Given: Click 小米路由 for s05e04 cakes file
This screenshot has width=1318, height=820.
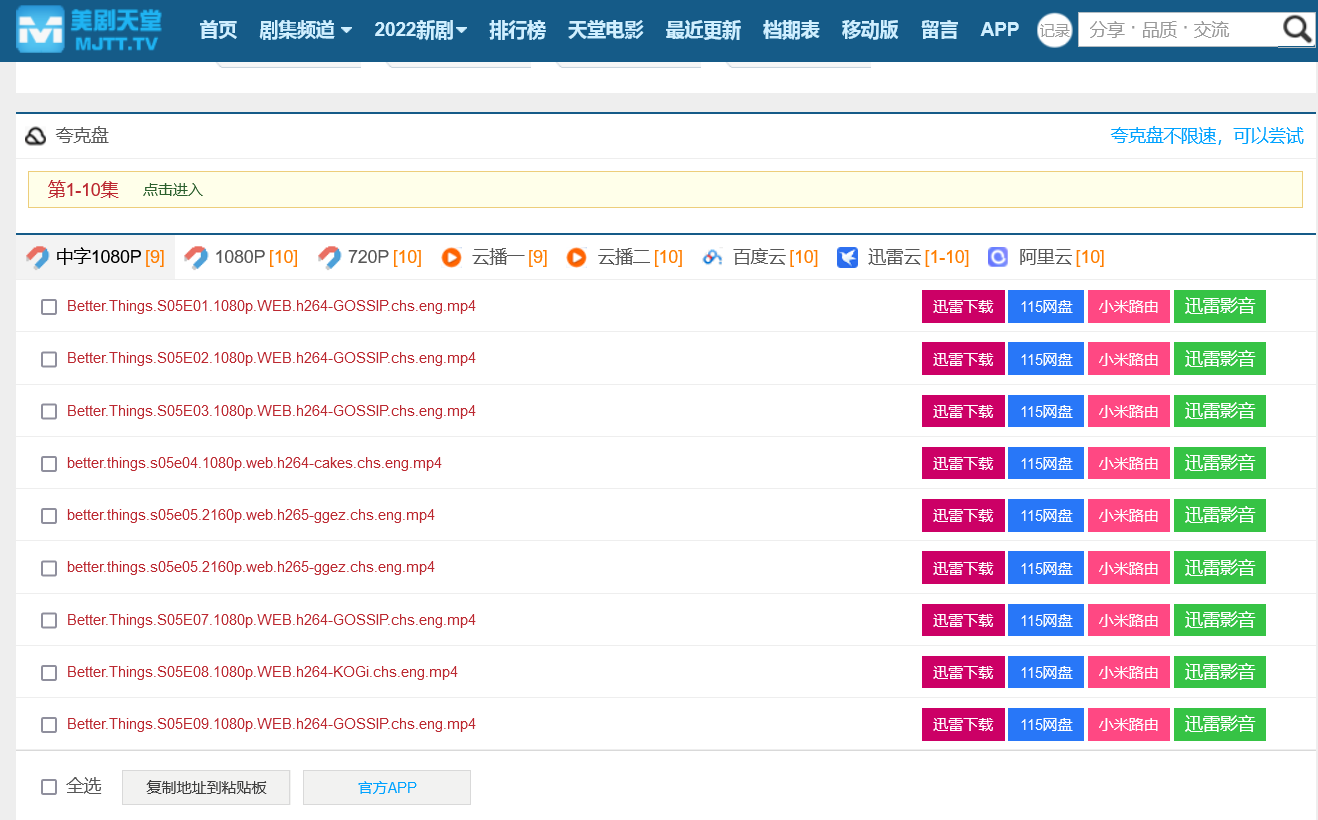Looking at the screenshot, I should pos(1129,463).
